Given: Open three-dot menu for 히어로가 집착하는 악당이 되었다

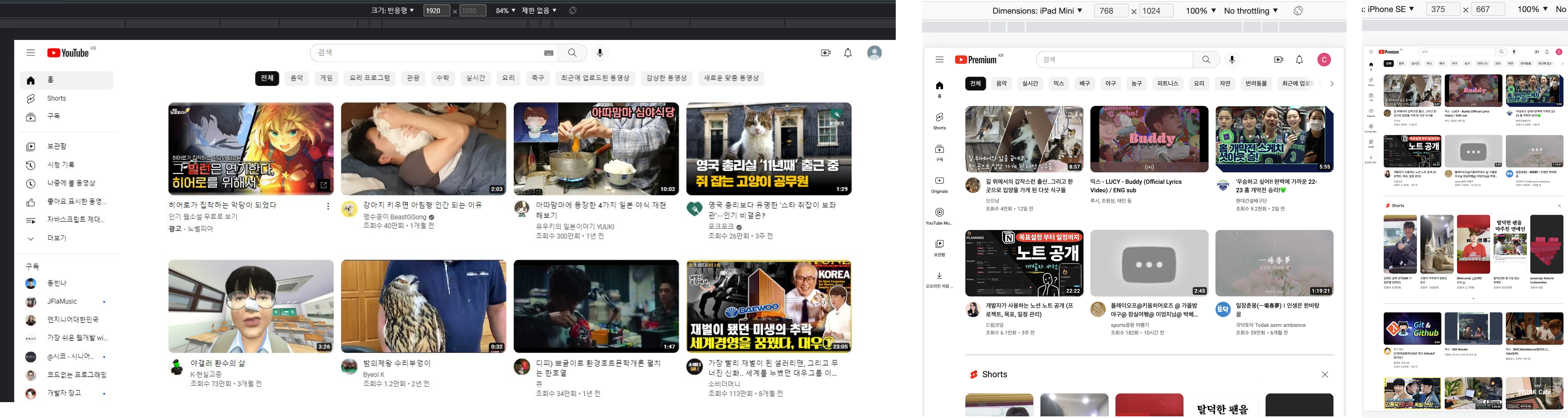Looking at the screenshot, I should [328, 207].
